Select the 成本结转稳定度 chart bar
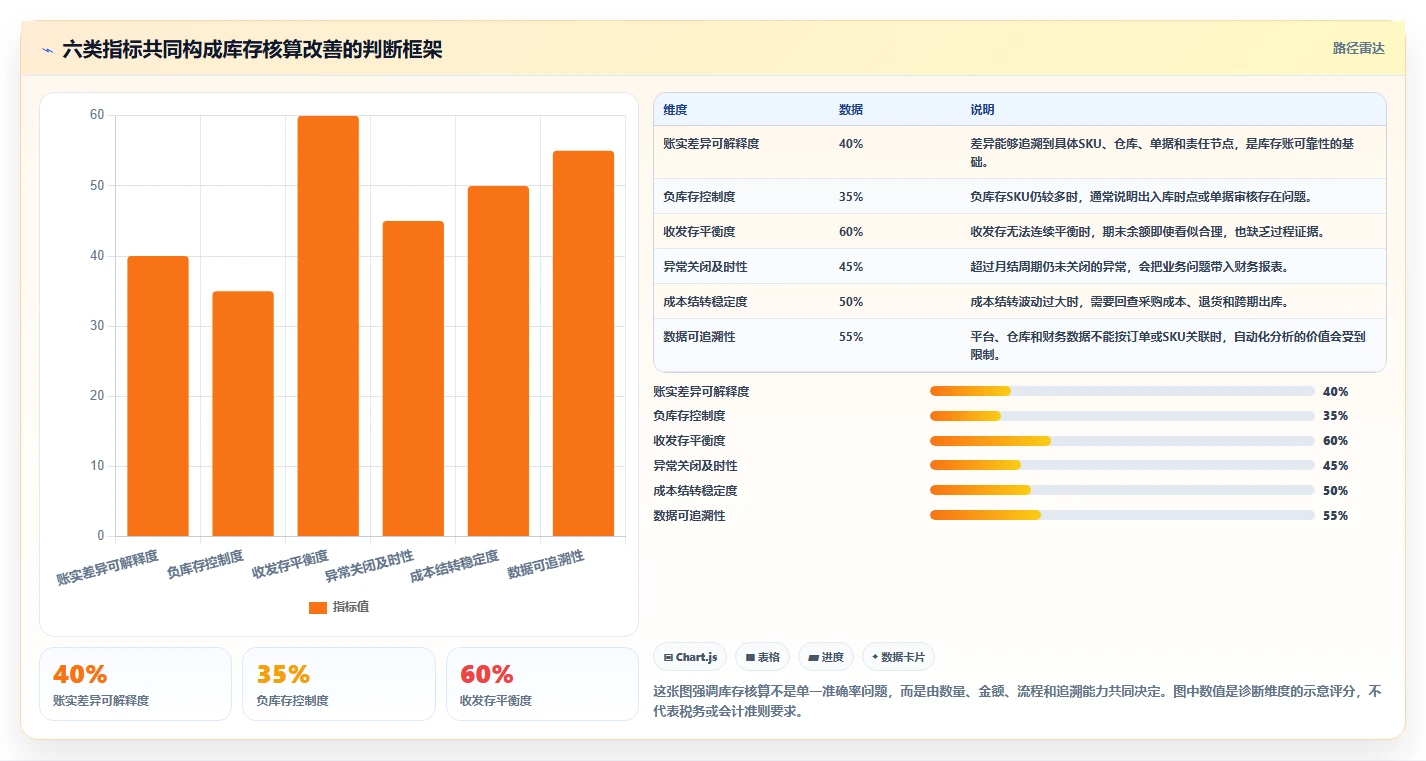Image resolution: width=1426 pixels, height=761 pixels. (x=498, y=361)
